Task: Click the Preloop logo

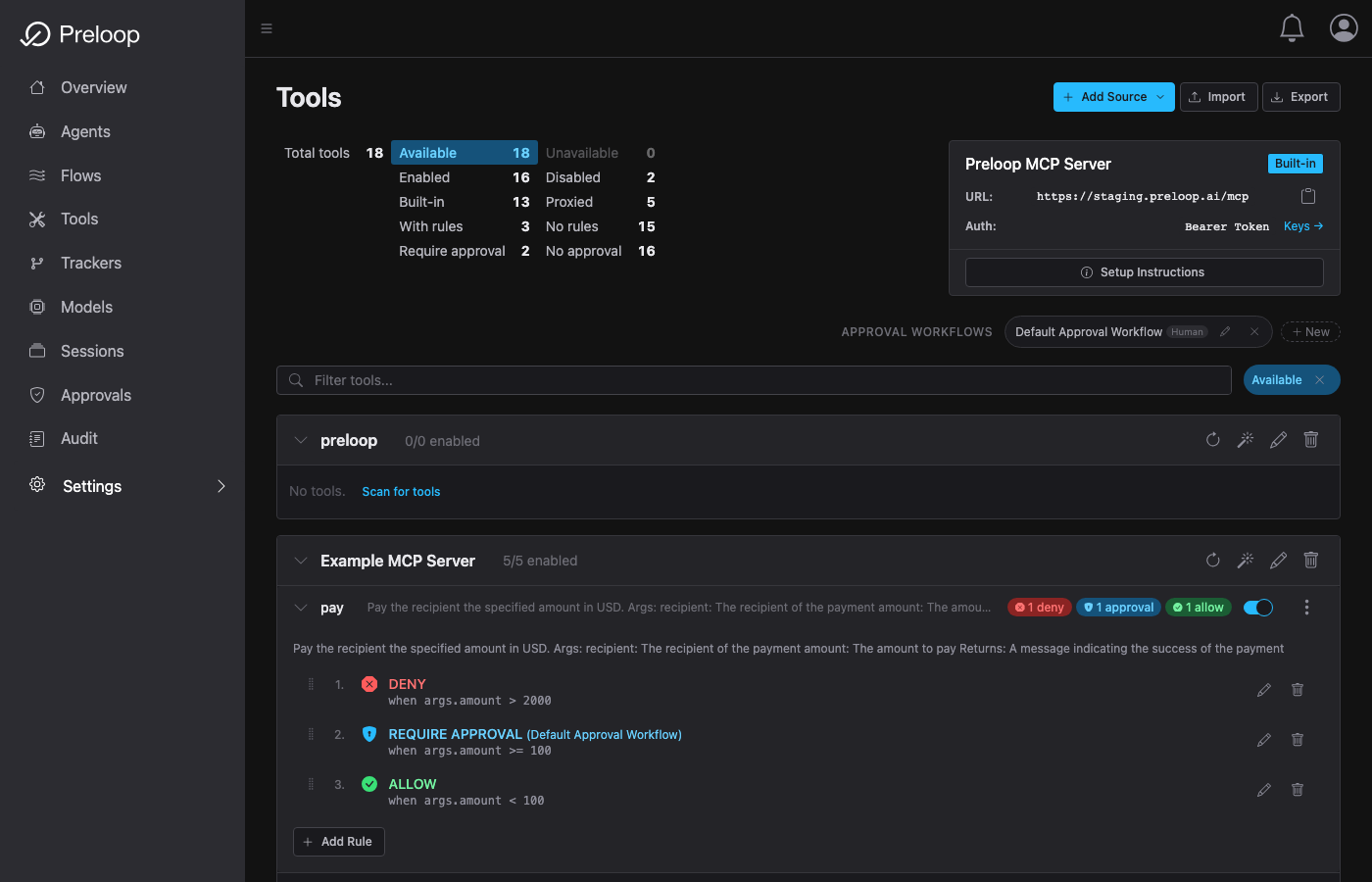Action: [x=80, y=34]
